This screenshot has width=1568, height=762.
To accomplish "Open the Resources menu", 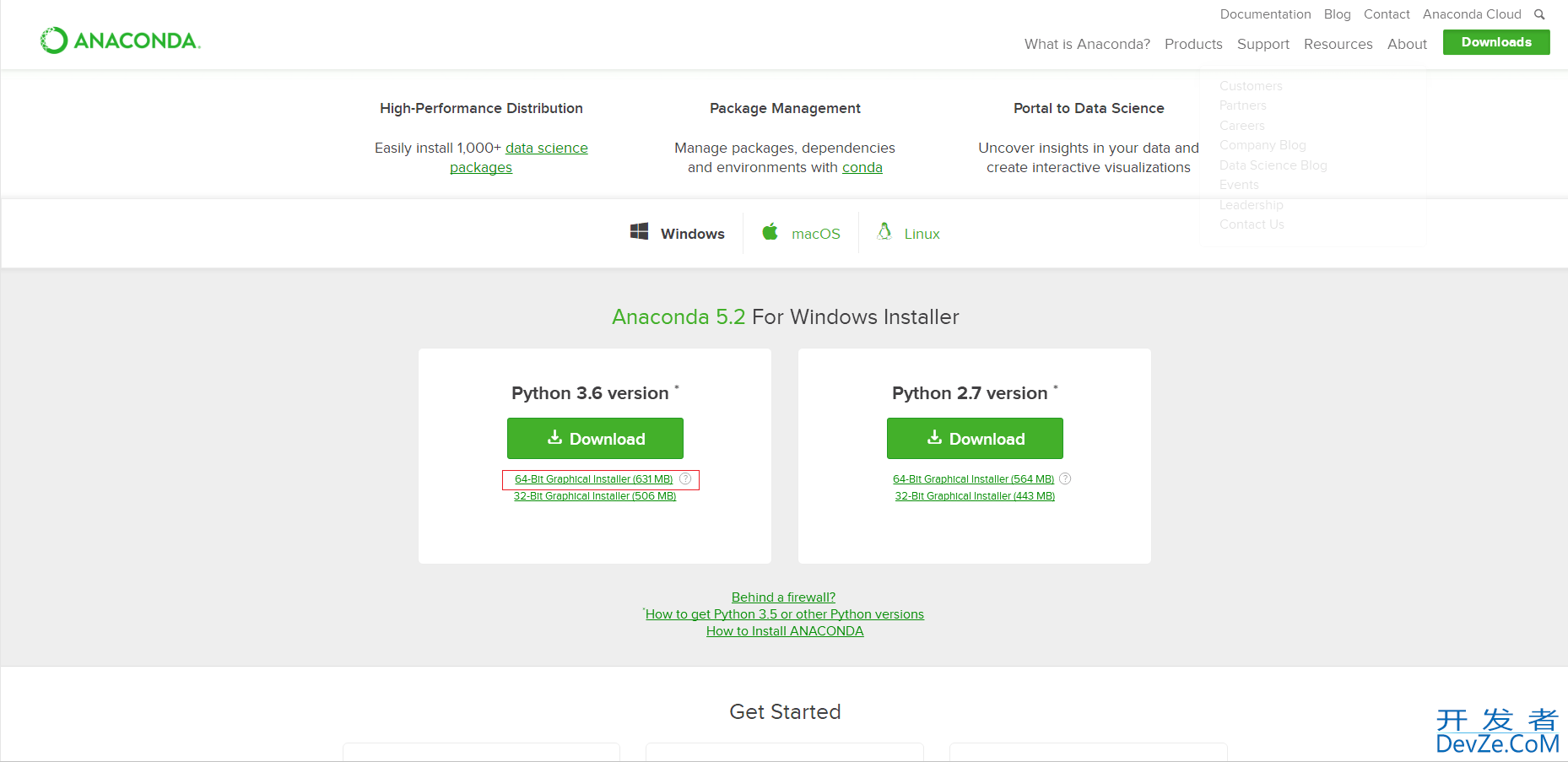I will click(1338, 44).
